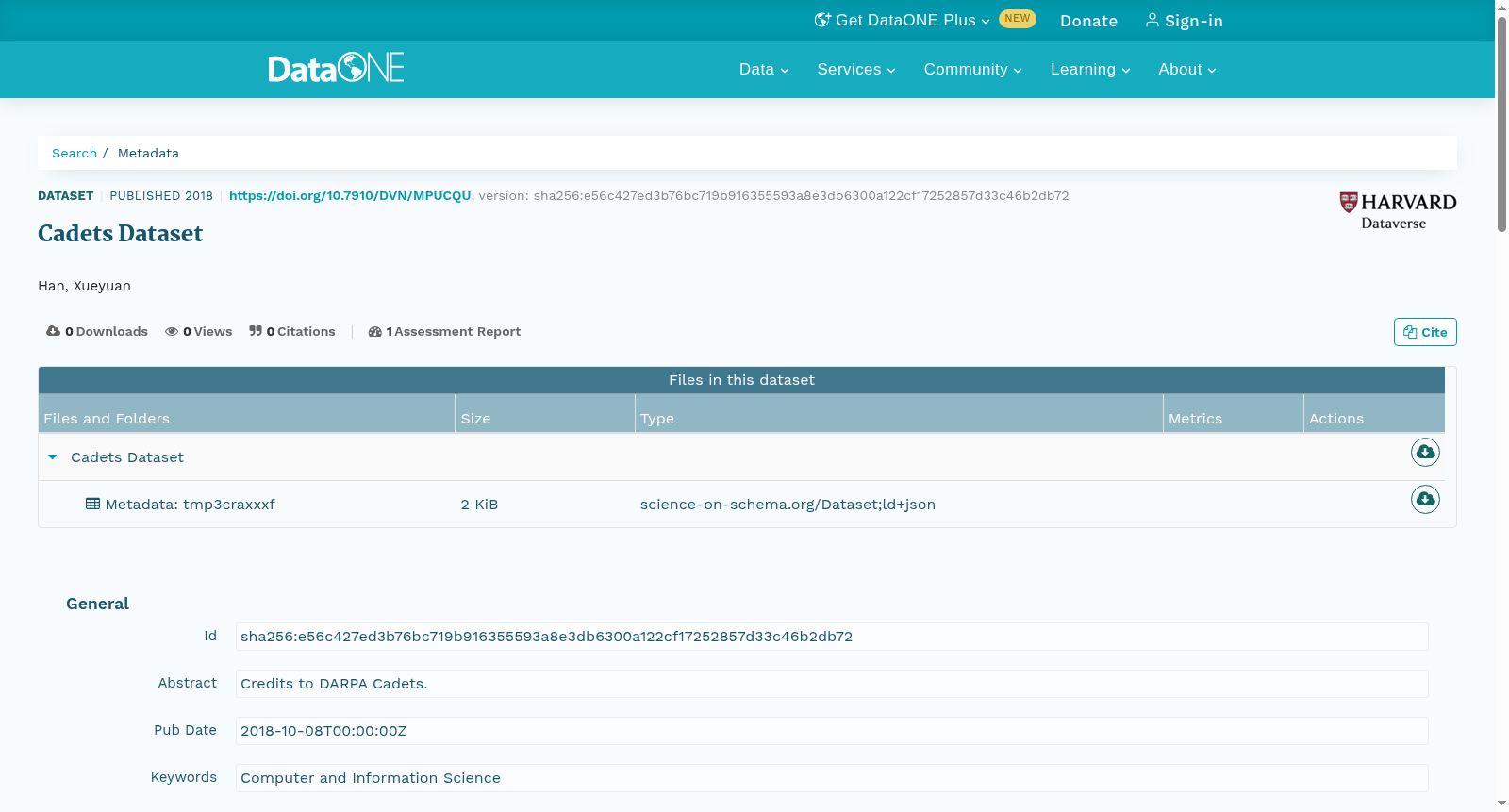Click the page vertical scrollbar thumb
1509x812 pixels.
coord(1501,123)
